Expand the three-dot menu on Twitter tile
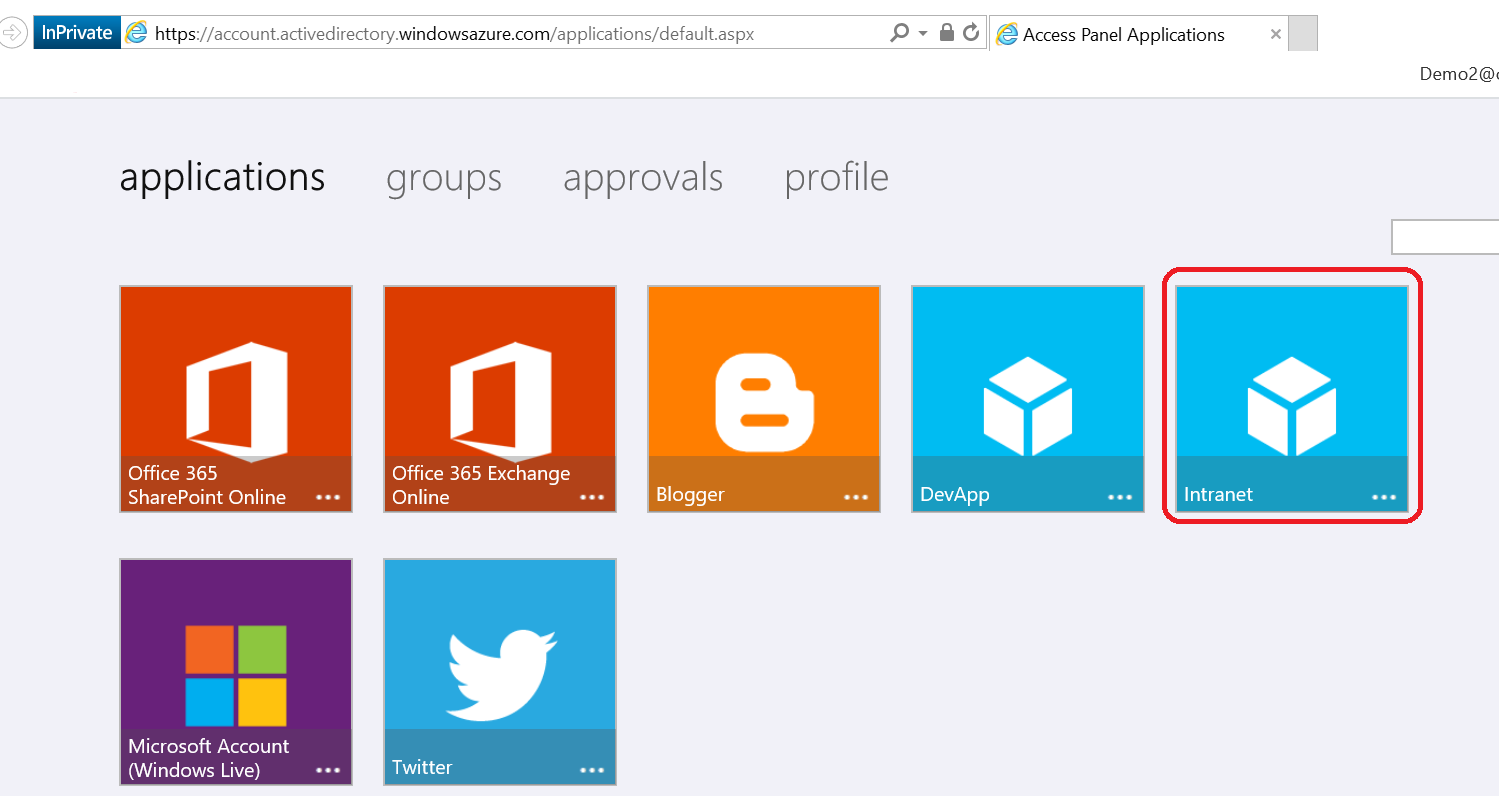The image size is (1499, 796). tap(591, 770)
